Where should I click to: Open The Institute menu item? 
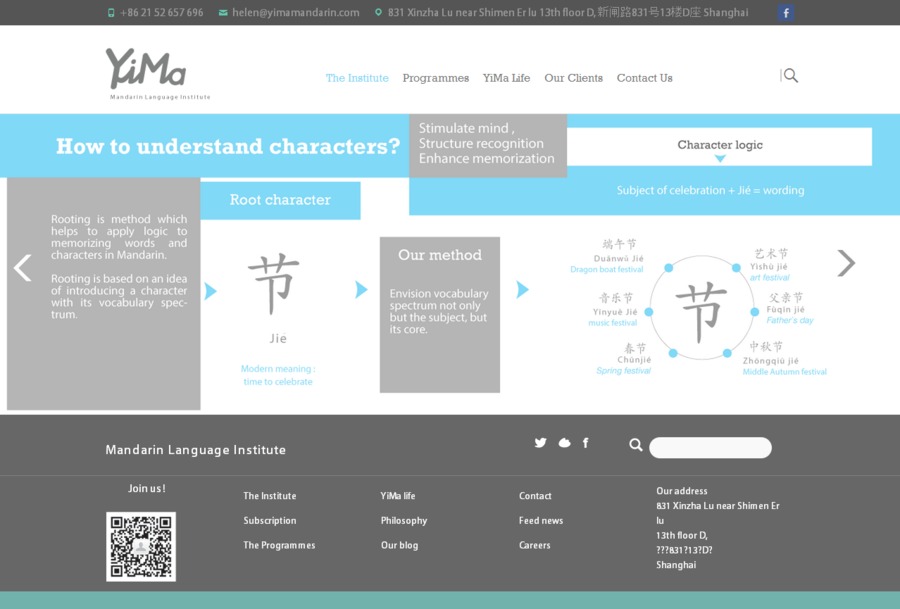click(x=357, y=78)
